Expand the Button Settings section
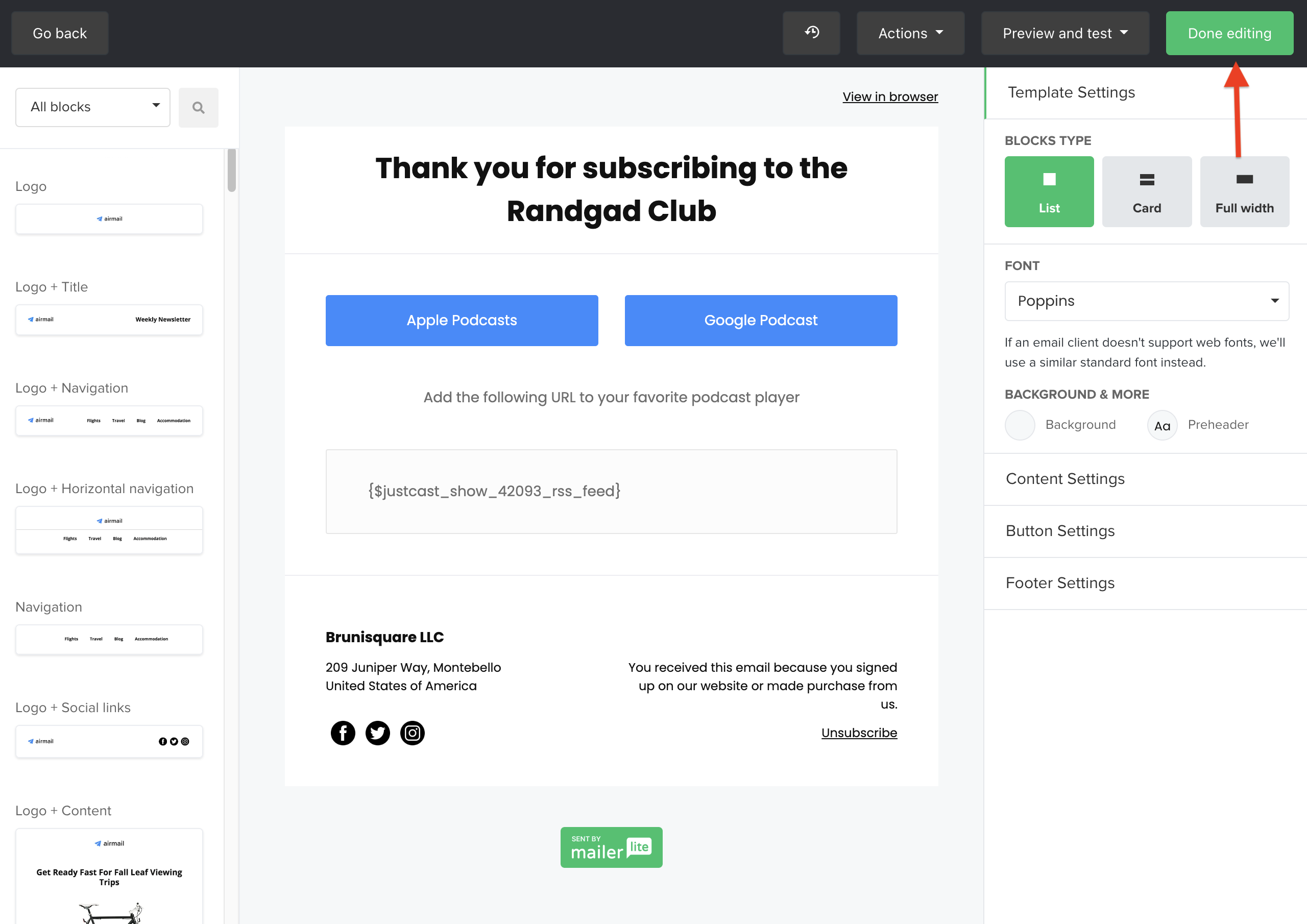 point(1145,531)
